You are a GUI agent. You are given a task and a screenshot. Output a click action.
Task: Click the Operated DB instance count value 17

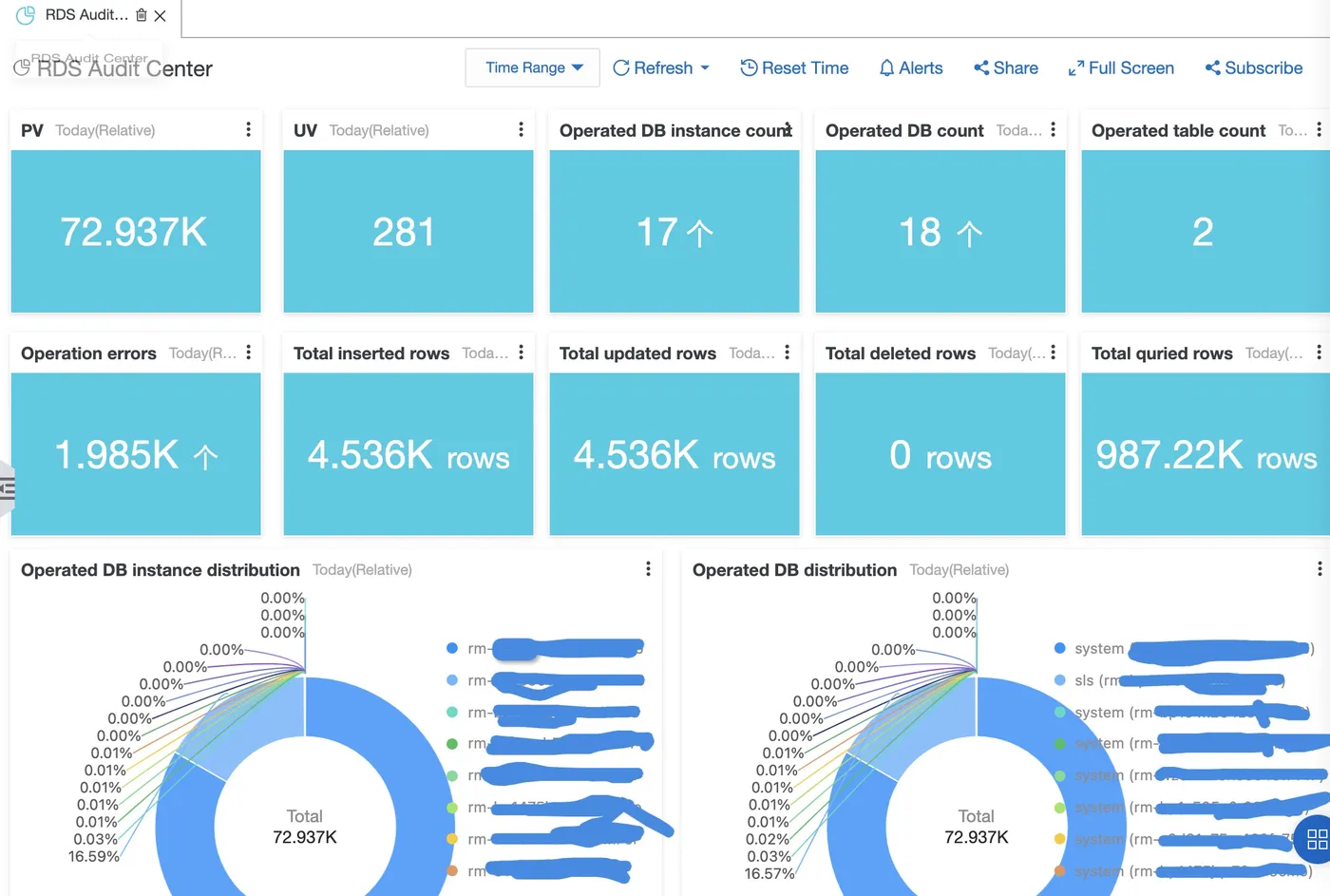click(x=657, y=232)
